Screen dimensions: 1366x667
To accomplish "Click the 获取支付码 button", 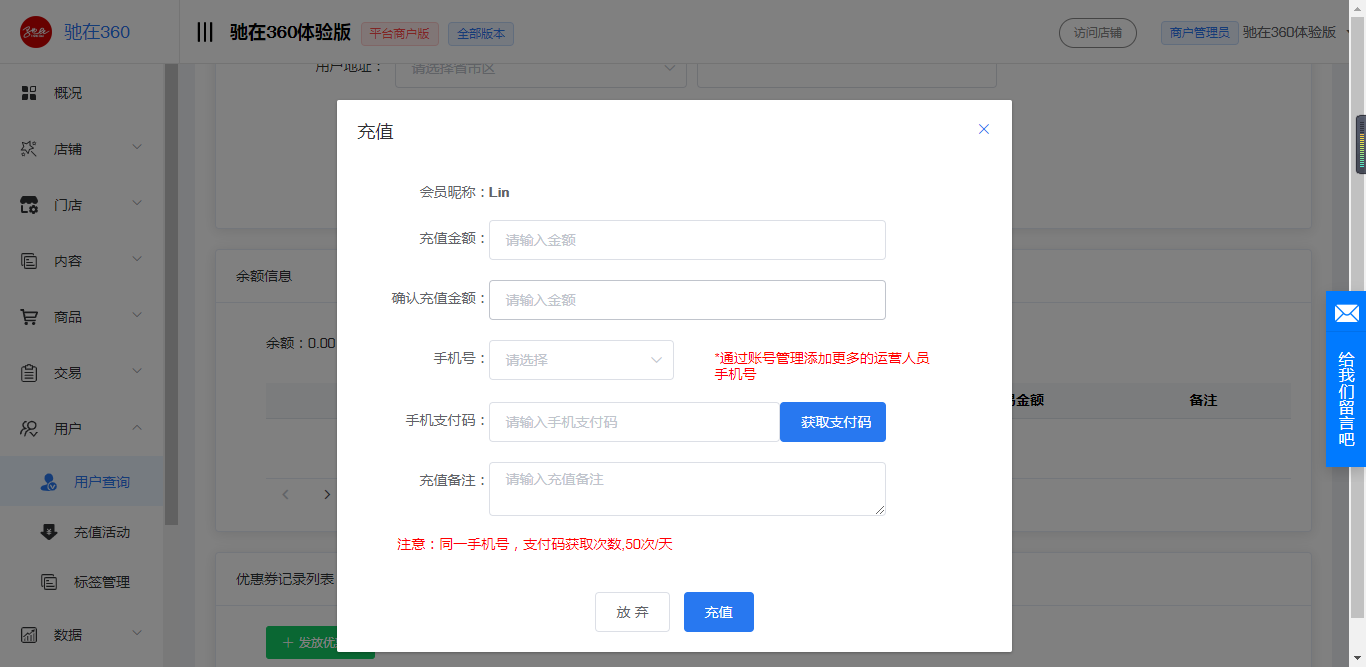I will point(833,422).
